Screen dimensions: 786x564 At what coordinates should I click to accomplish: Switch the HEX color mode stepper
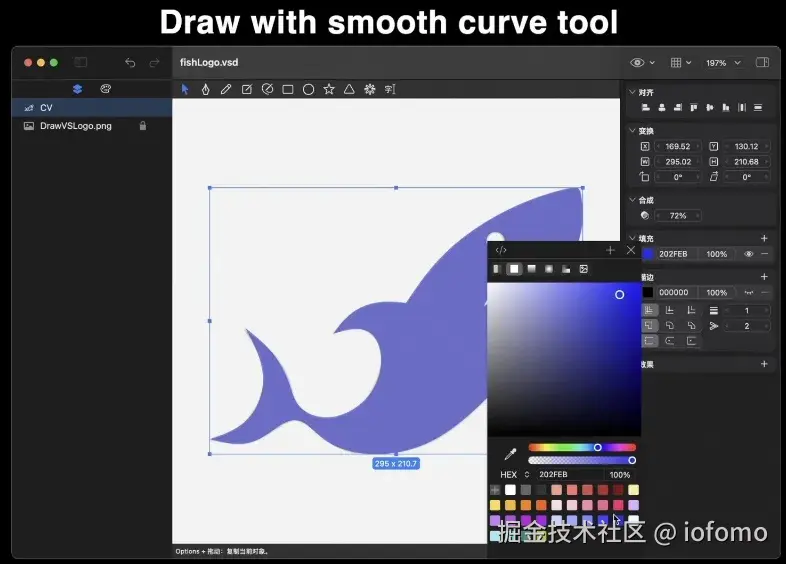pos(527,474)
